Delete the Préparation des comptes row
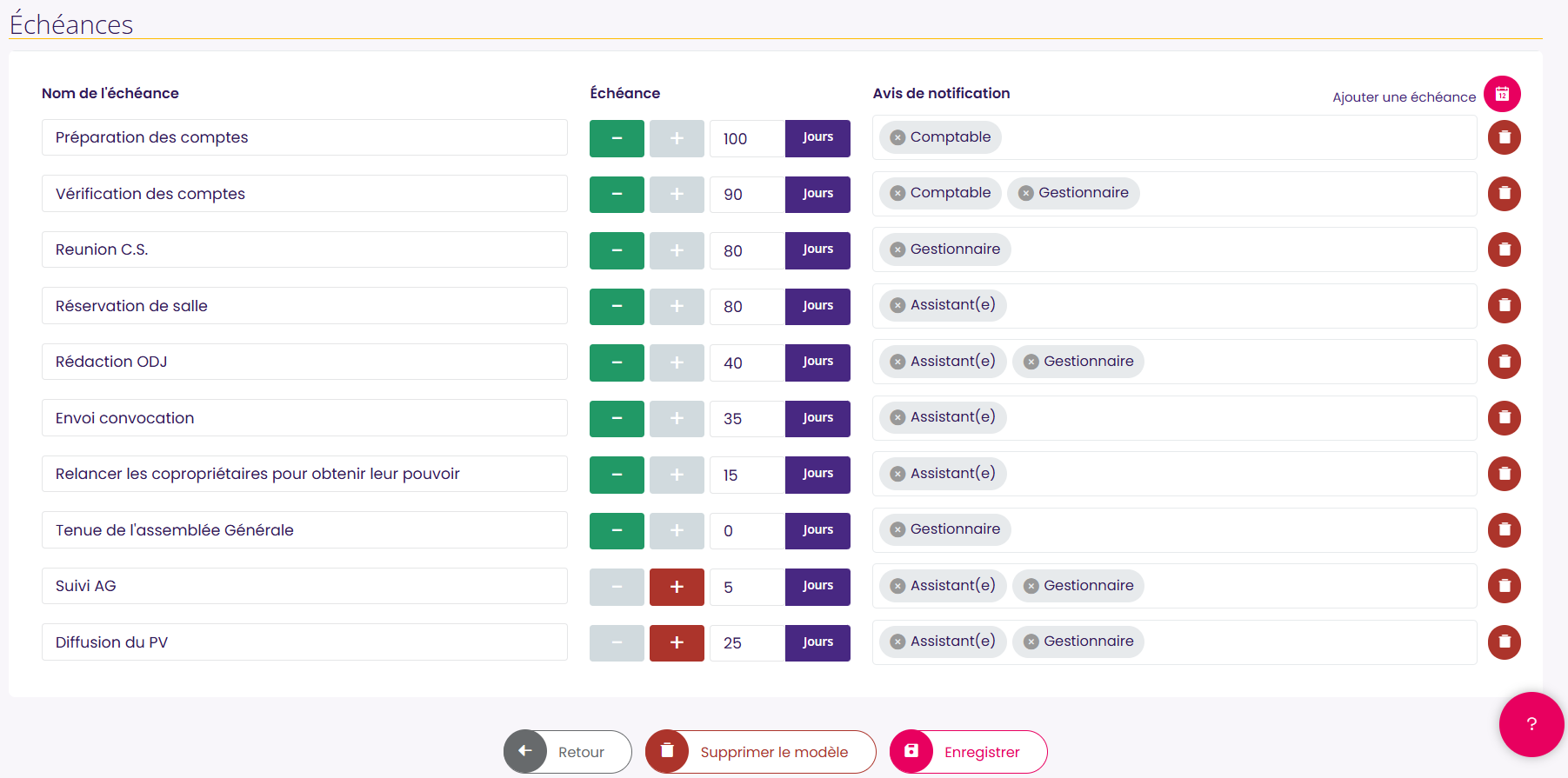The width and height of the screenshot is (1568, 778). pyautogui.click(x=1504, y=137)
